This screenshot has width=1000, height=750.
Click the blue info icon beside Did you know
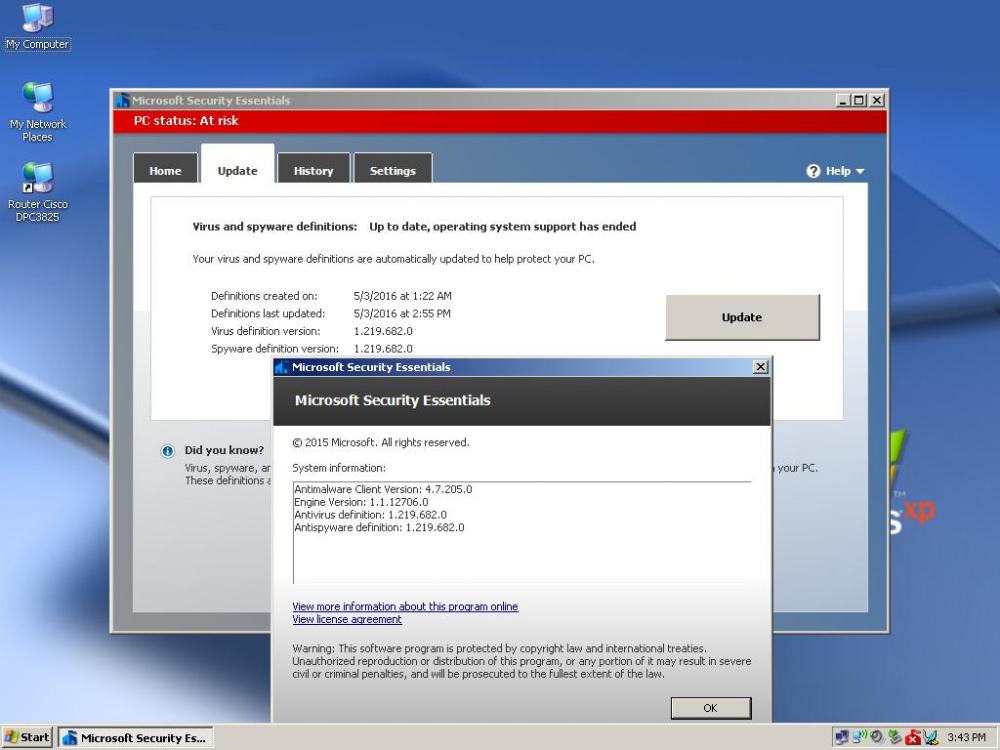pyautogui.click(x=168, y=451)
